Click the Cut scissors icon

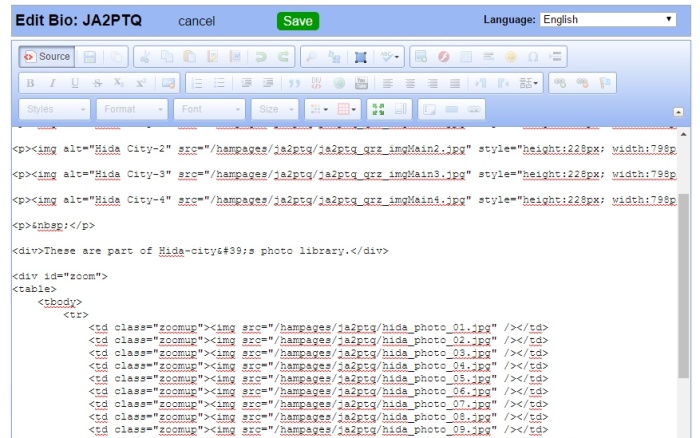145,57
